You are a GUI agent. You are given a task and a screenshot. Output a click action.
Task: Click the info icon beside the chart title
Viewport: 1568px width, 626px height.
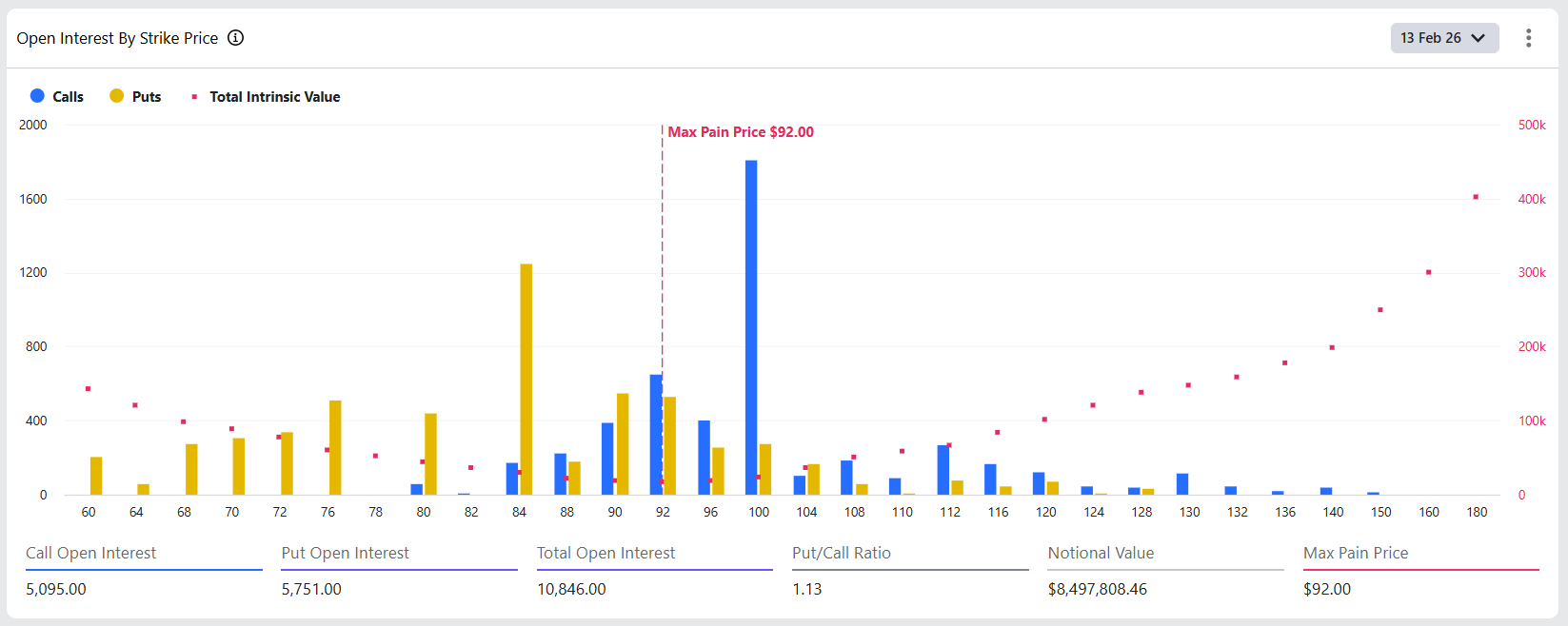pos(235,38)
